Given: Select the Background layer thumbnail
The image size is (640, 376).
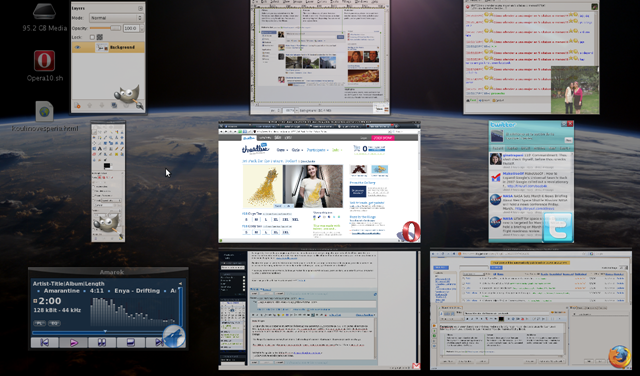Looking at the screenshot, I should coord(102,47).
